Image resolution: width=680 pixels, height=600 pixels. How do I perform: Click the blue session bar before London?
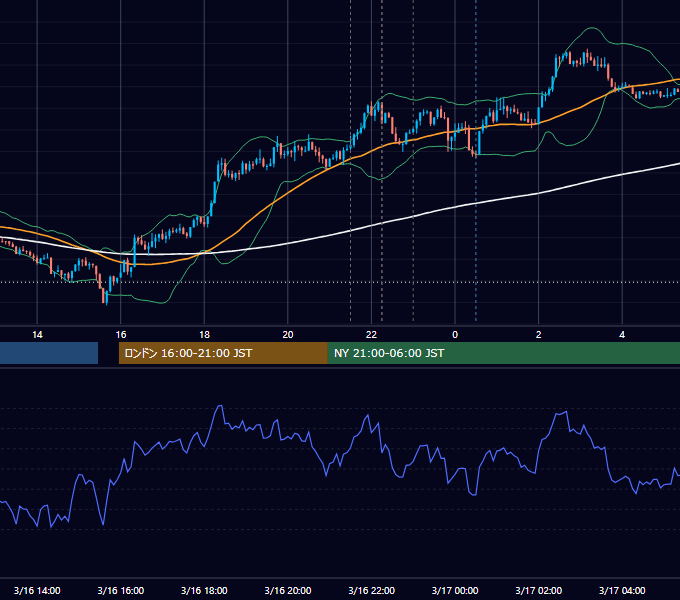(49, 353)
